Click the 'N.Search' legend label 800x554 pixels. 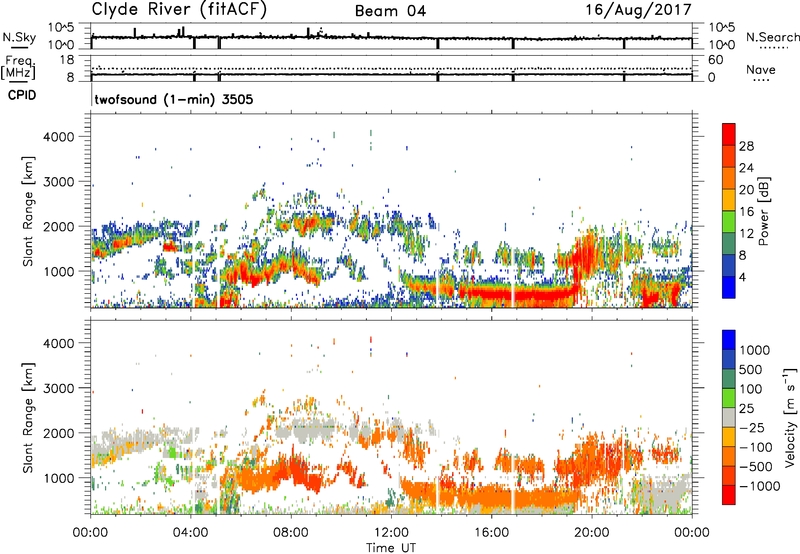(772, 37)
